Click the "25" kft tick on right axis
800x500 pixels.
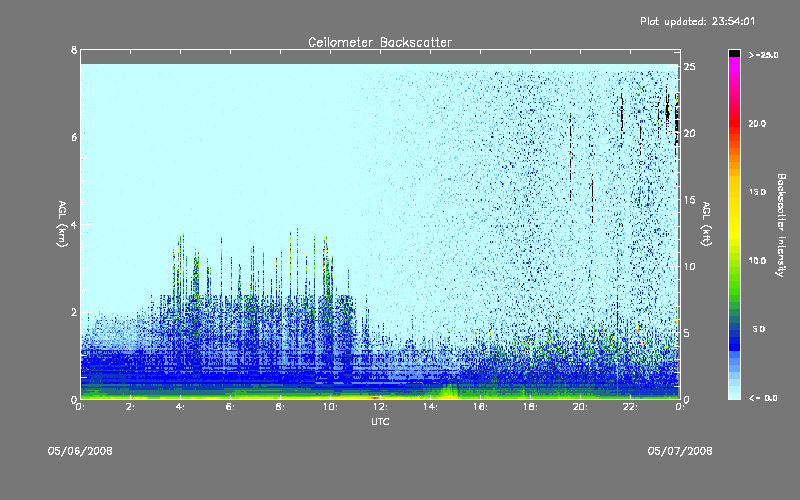(690, 67)
